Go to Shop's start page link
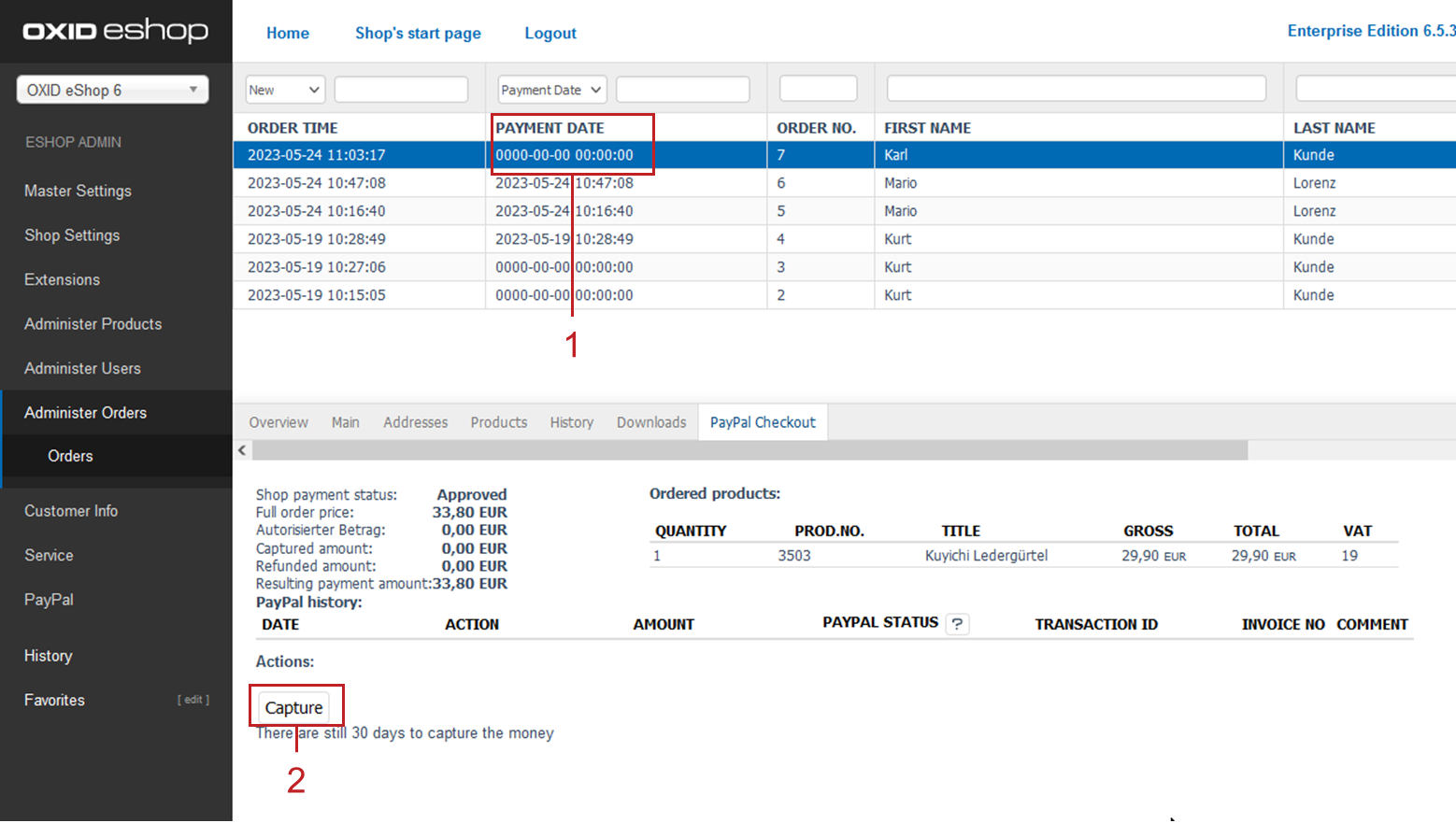 click(x=418, y=34)
